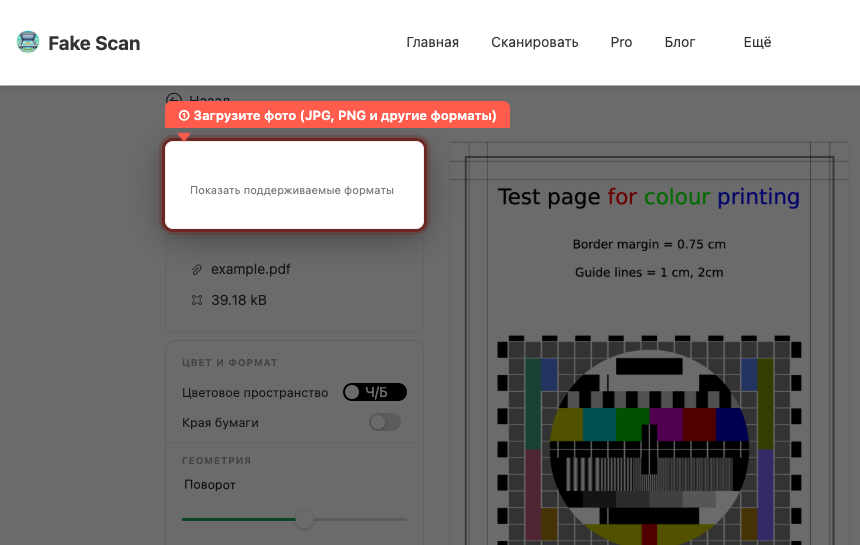Toggle the Цветовое пространство Ч/Б switch

point(375,392)
